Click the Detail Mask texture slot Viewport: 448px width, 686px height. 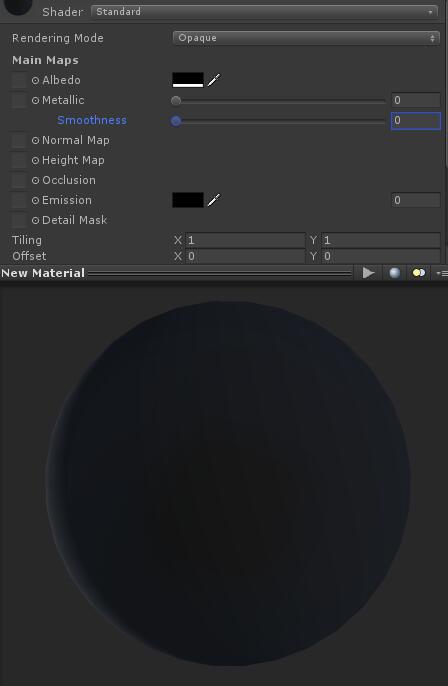point(19,220)
